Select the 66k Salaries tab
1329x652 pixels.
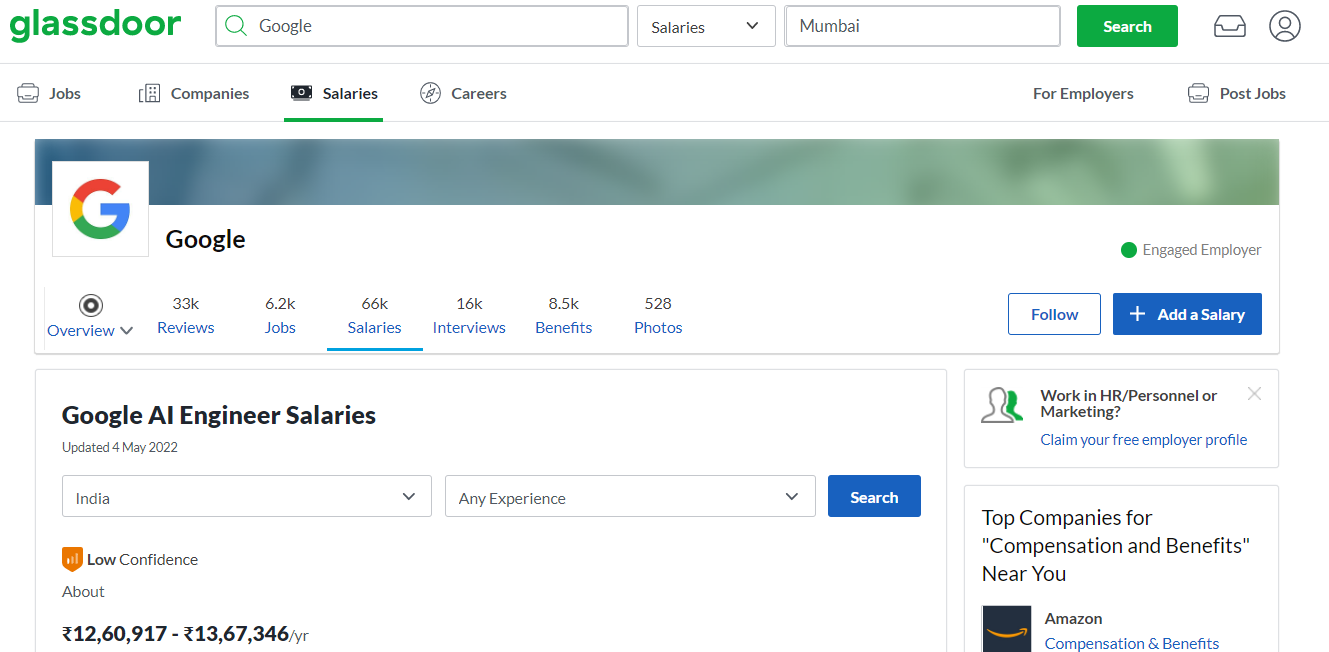[375, 315]
